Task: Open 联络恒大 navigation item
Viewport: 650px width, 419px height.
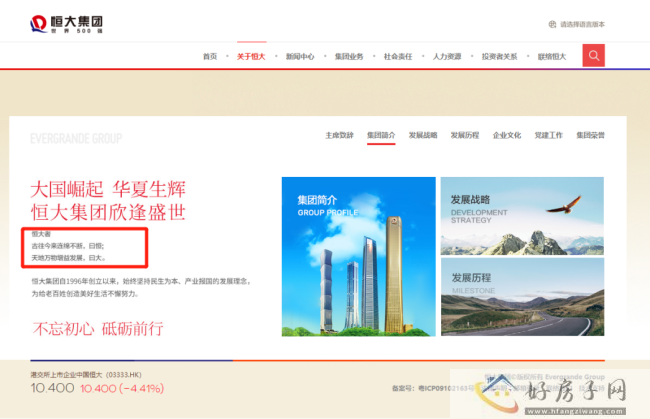Action: click(x=552, y=56)
